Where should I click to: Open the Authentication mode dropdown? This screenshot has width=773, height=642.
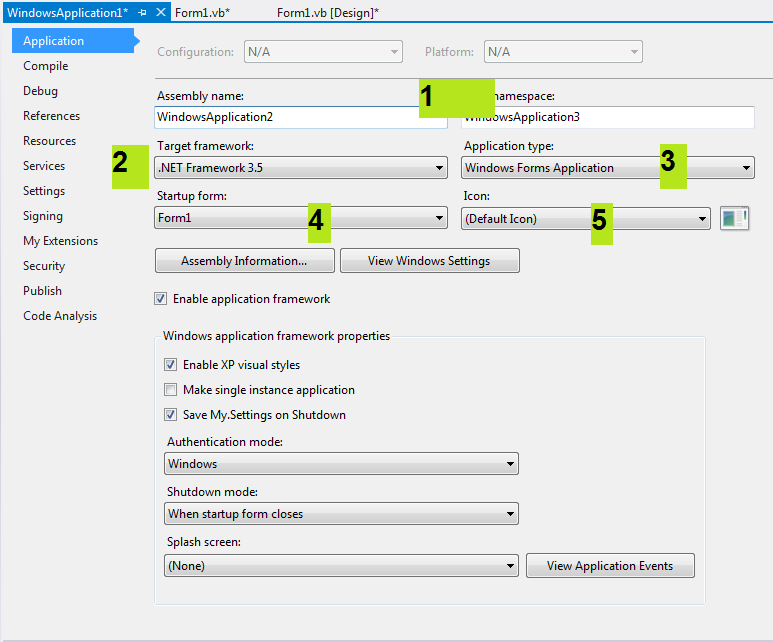[341, 464]
